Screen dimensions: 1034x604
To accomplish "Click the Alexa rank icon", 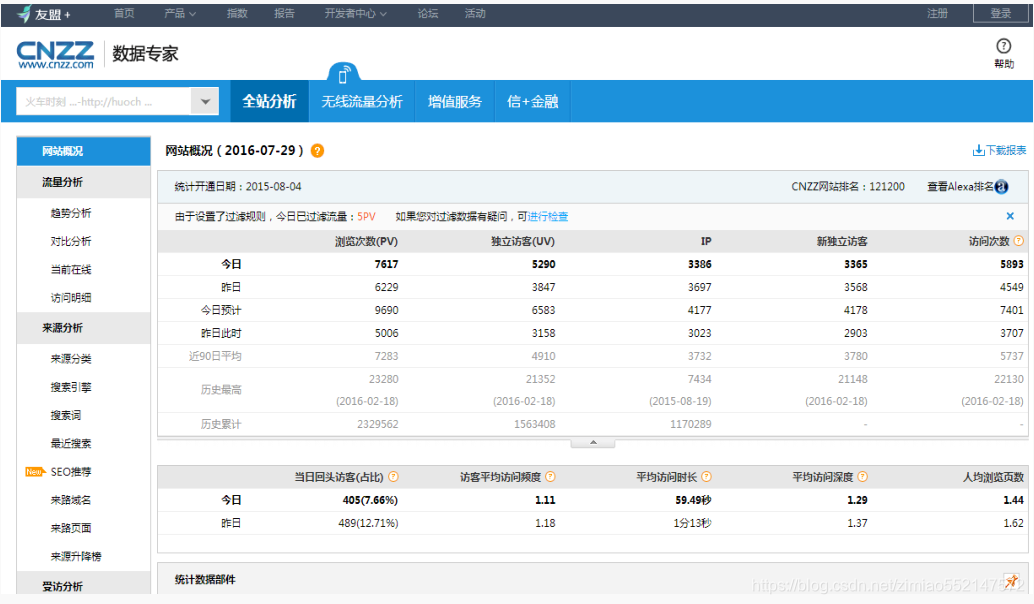I will pyautogui.click(x=1001, y=187).
